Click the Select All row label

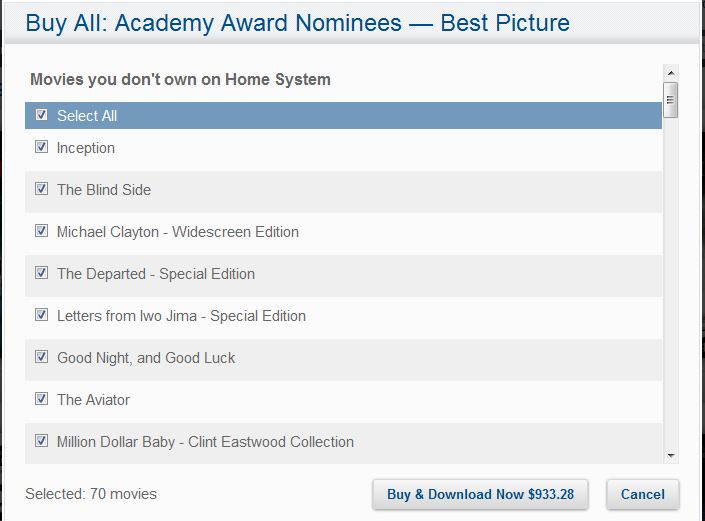click(x=87, y=116)
